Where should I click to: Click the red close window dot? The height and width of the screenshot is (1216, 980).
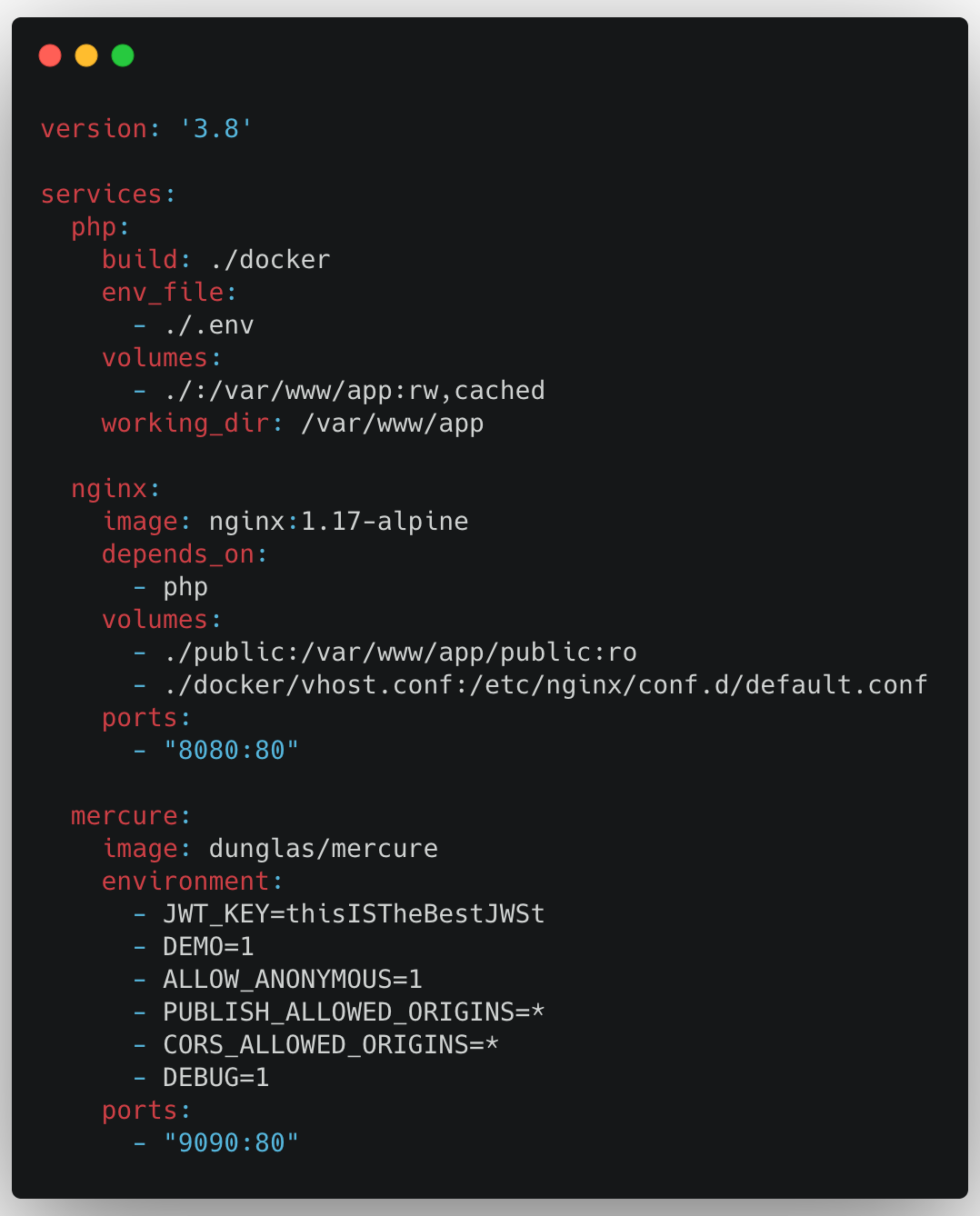[50, 55]
